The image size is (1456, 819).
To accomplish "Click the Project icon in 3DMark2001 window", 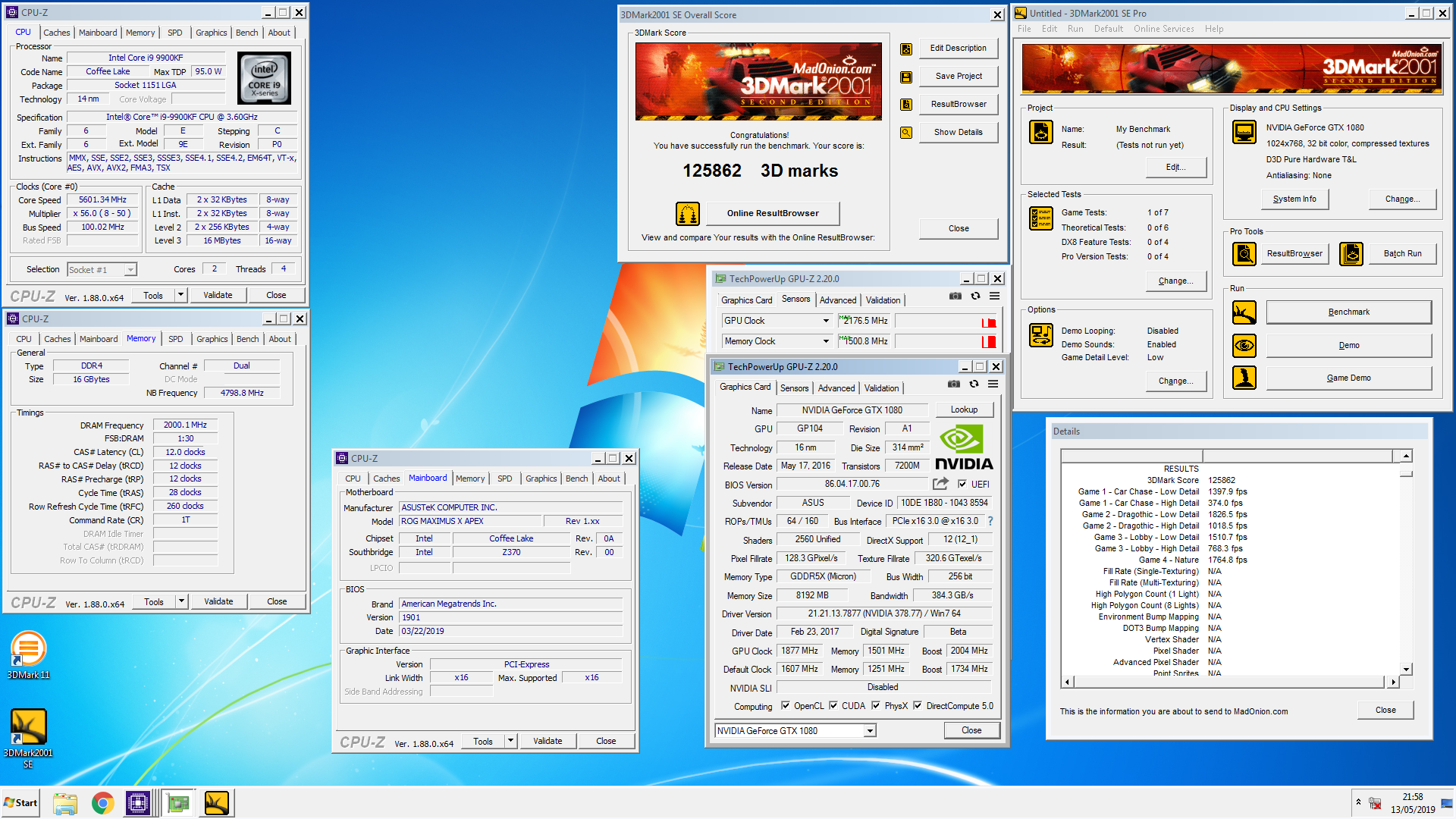I will click(1040, 131).
